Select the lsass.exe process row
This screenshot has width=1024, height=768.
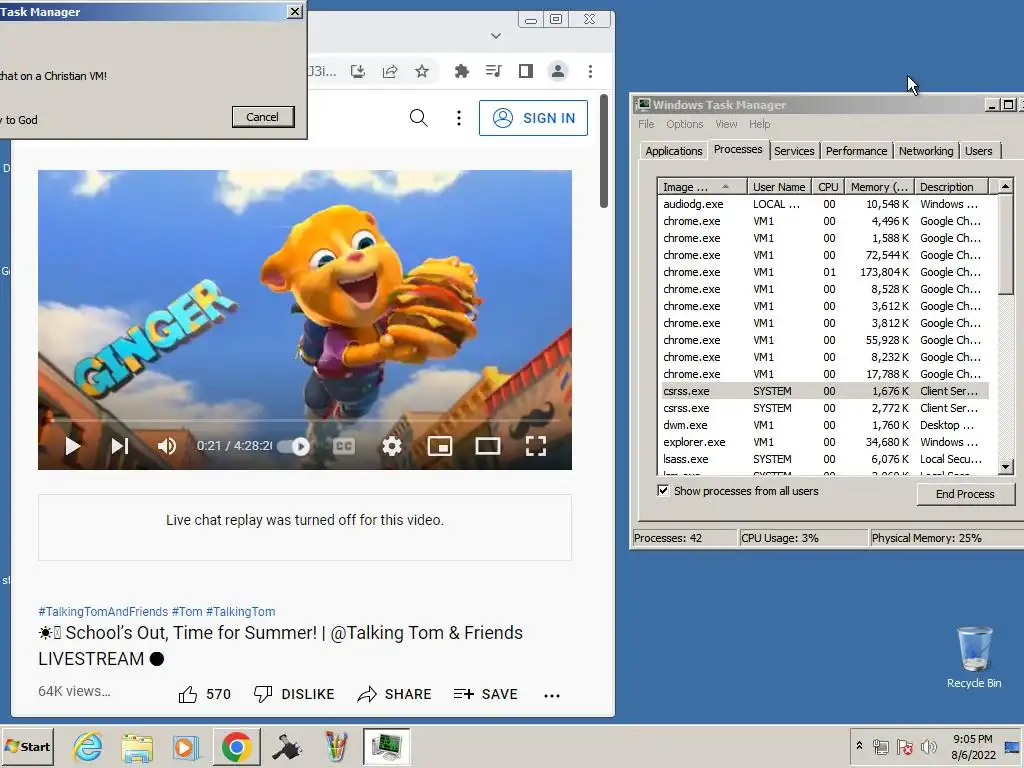[825, 459]
